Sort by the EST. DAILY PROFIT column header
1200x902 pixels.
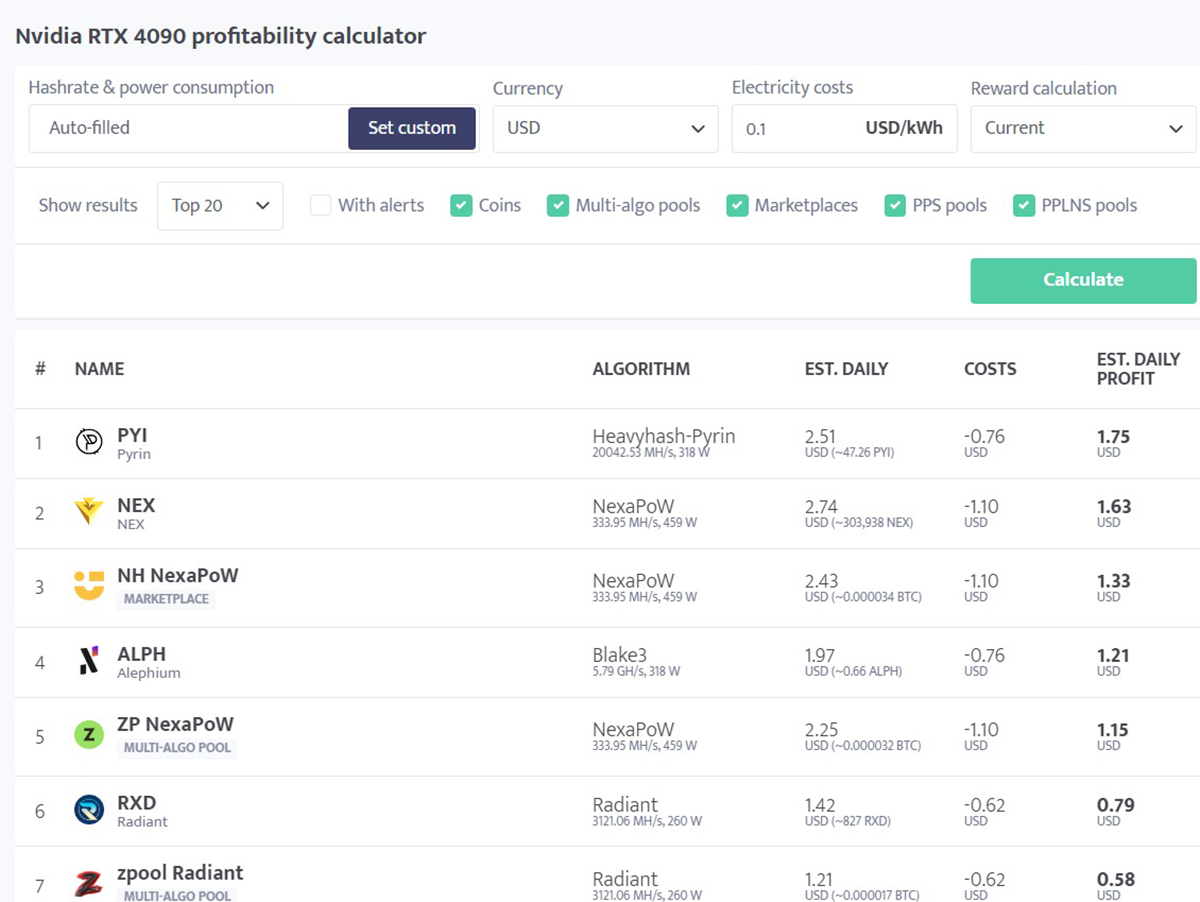(x=1138, y=369)
